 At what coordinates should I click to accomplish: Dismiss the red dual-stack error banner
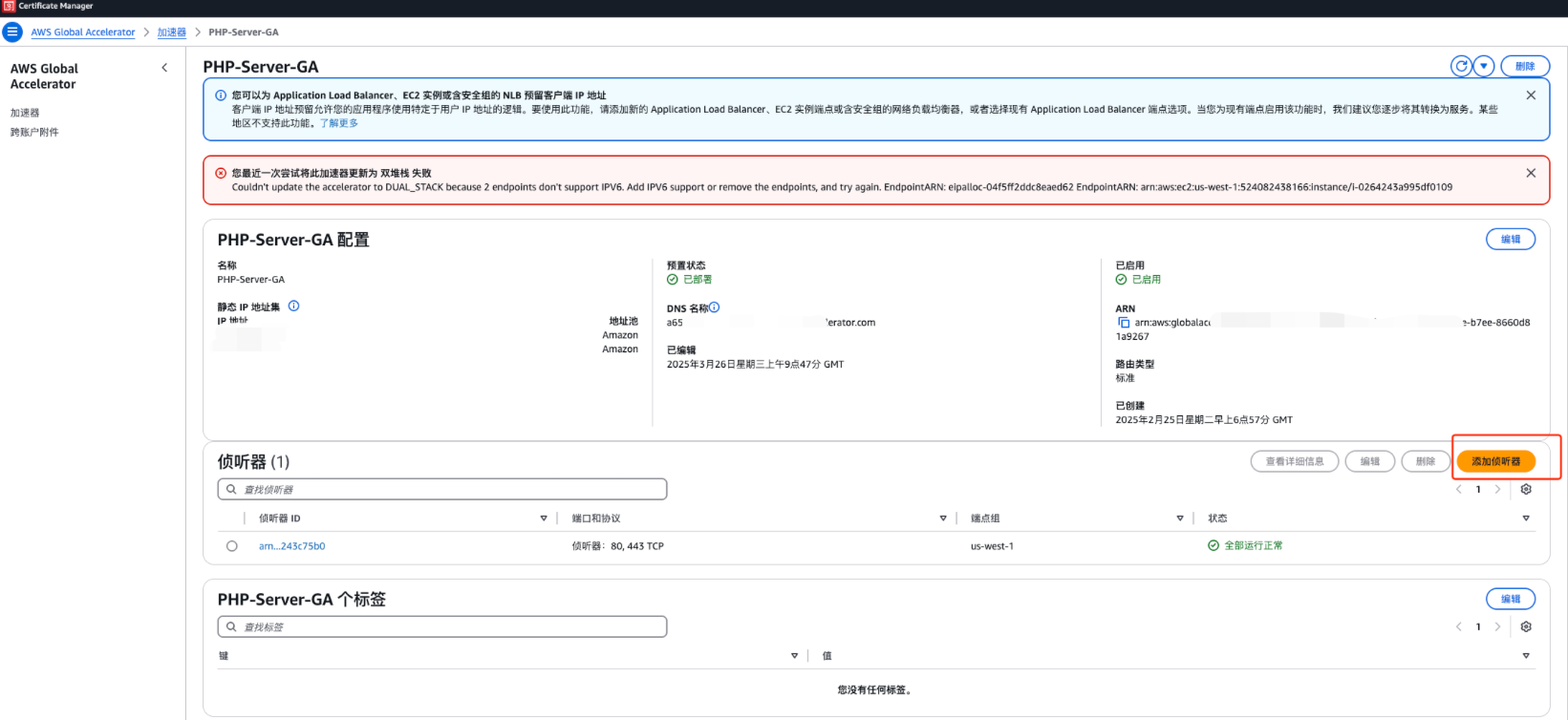[1531, 173]
